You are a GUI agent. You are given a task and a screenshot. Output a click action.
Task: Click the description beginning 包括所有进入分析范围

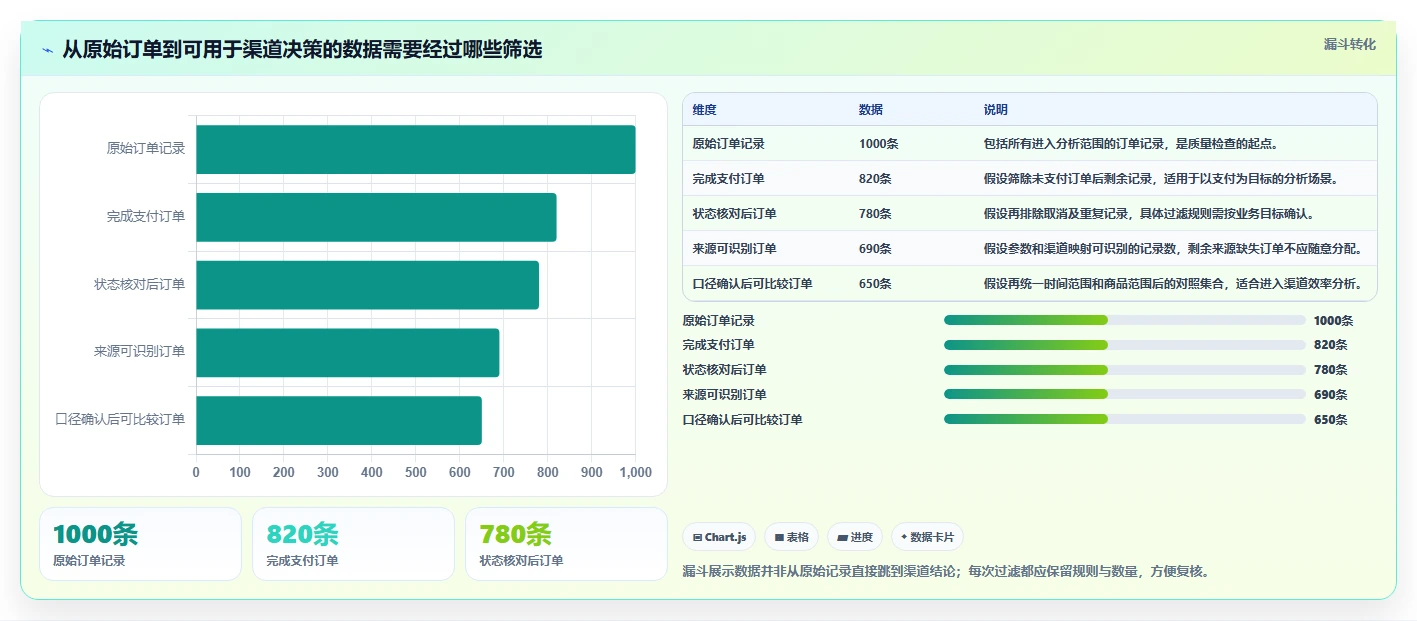tap(1130, 144)
